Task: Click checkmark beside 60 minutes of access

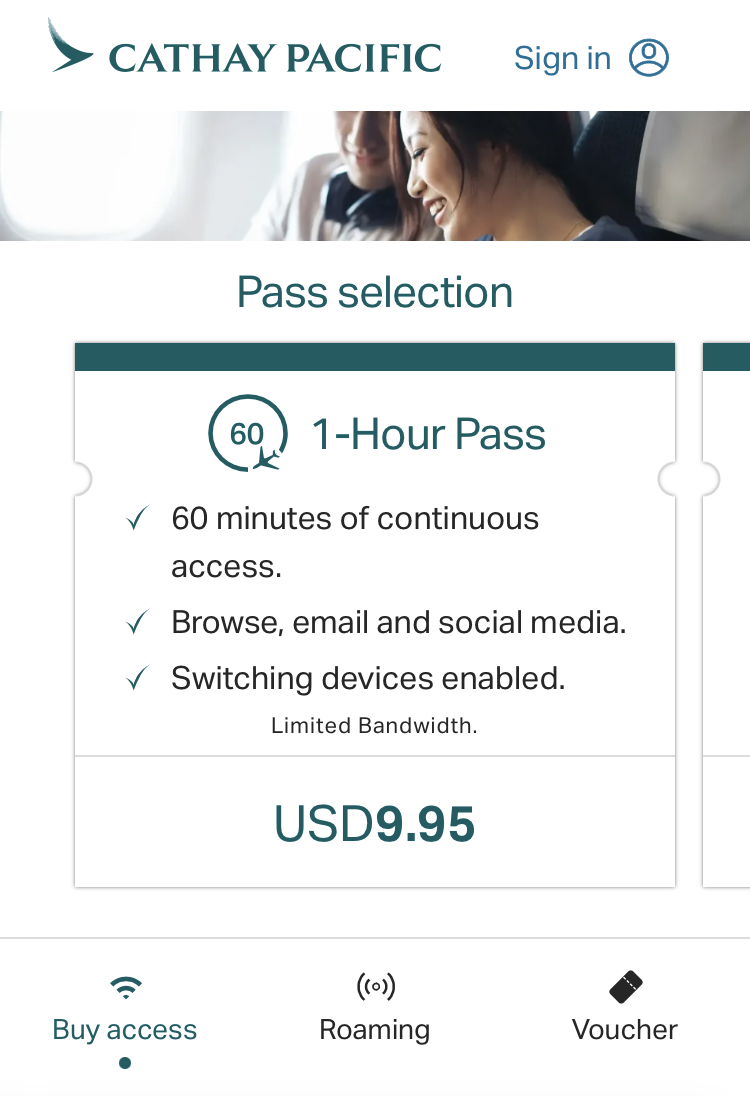Action: (x=136, y=519)
